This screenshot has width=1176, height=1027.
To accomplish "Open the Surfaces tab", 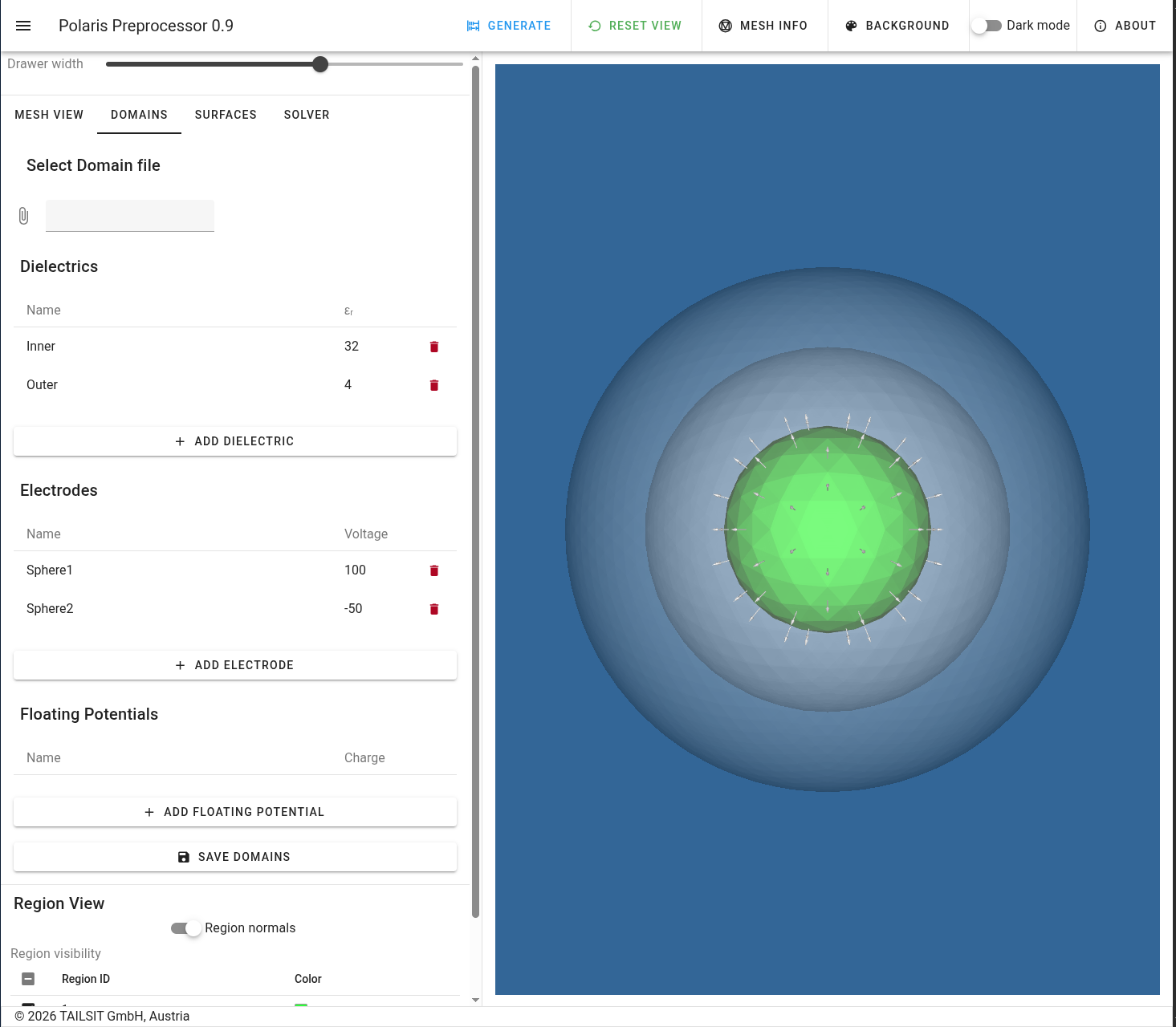I will coord(226,115).
